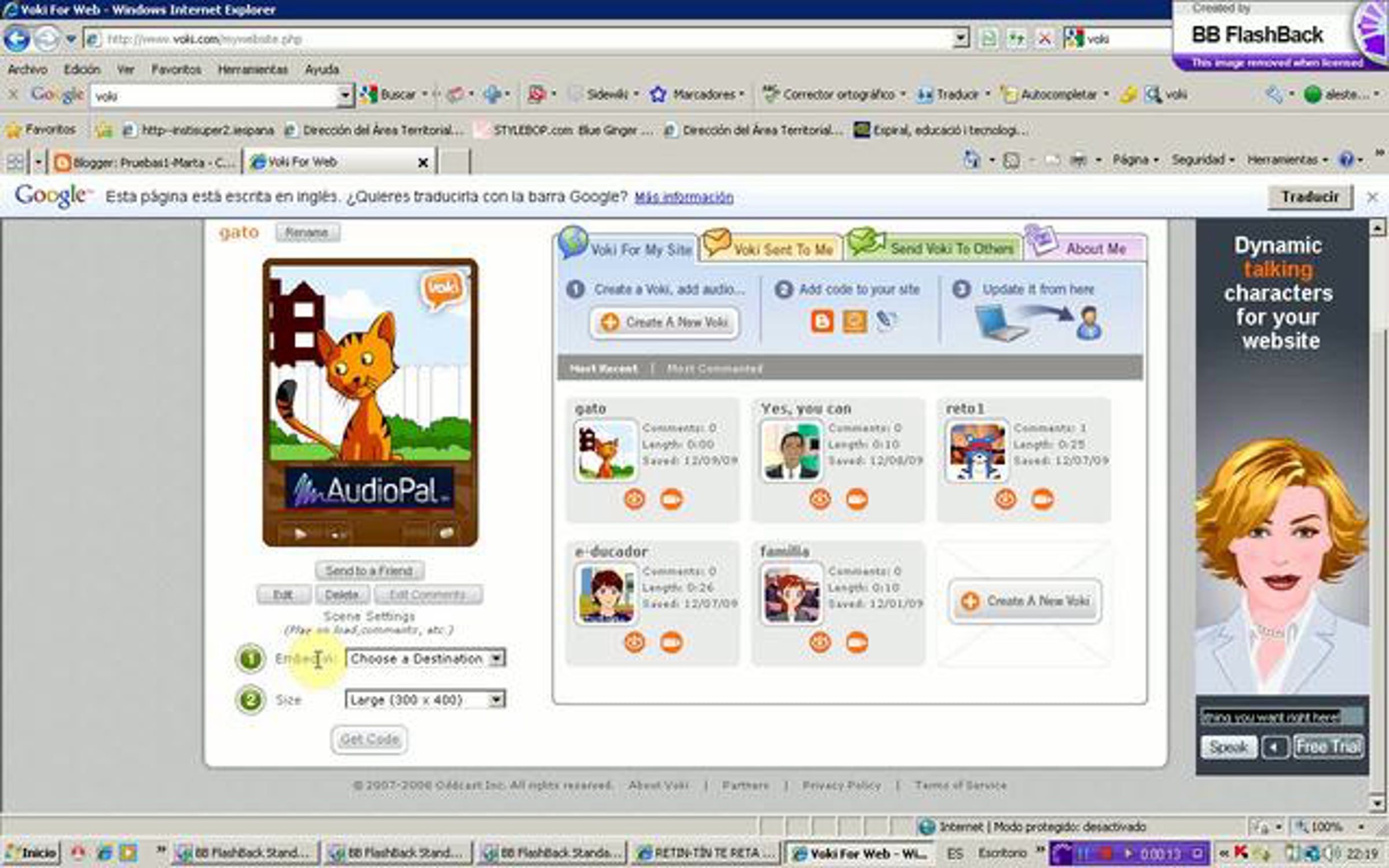
Task: Open Herramientas dropdown in the command bar
Action: 1287,160
